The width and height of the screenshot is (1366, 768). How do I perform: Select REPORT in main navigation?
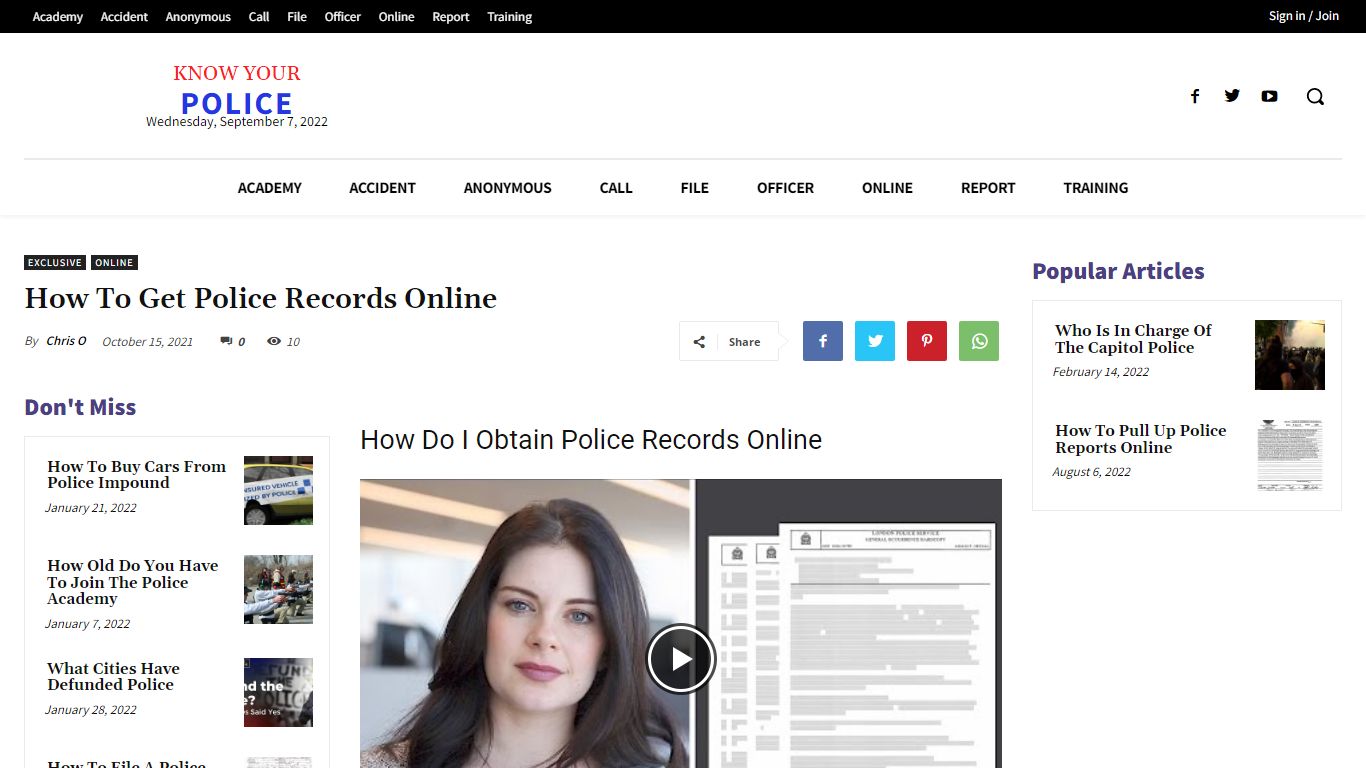point(988,188)
